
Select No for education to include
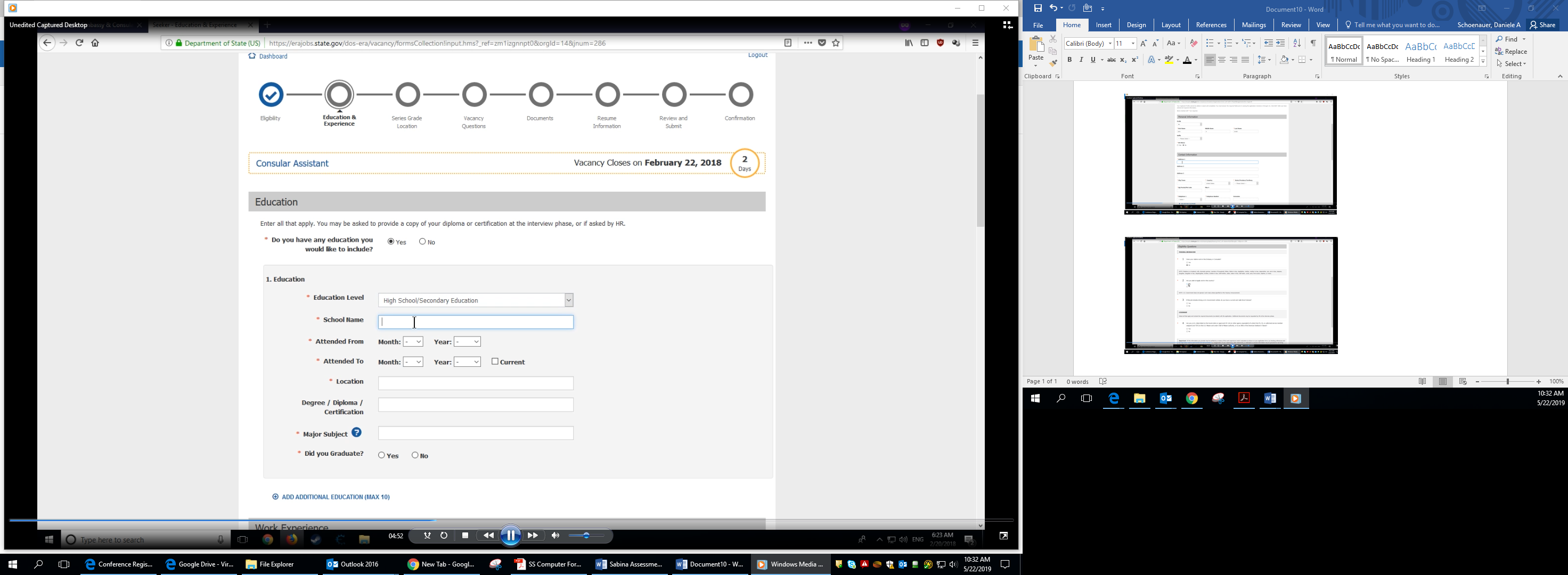coord(422,242)
